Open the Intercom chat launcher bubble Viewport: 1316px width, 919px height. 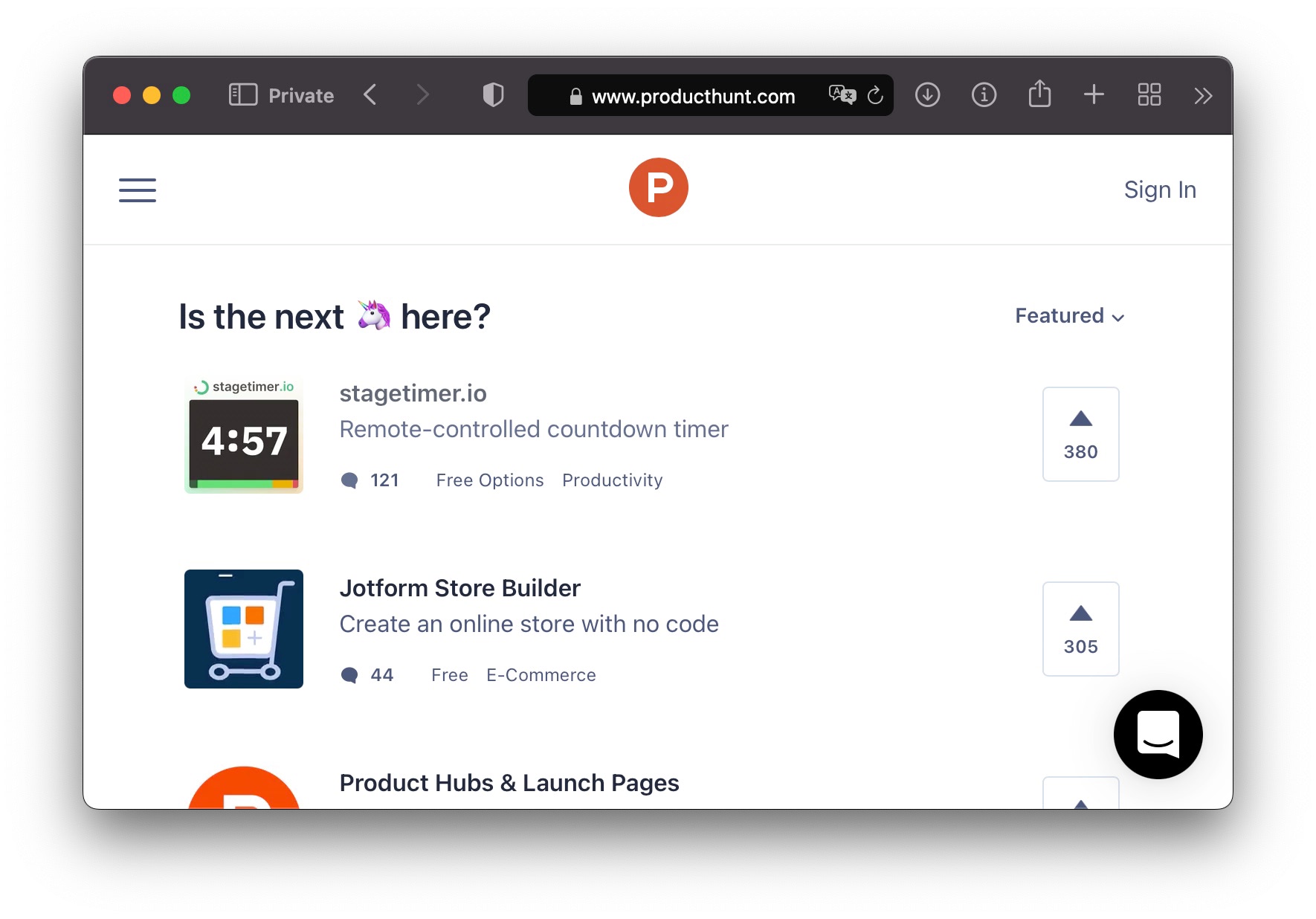(1158, 735)
